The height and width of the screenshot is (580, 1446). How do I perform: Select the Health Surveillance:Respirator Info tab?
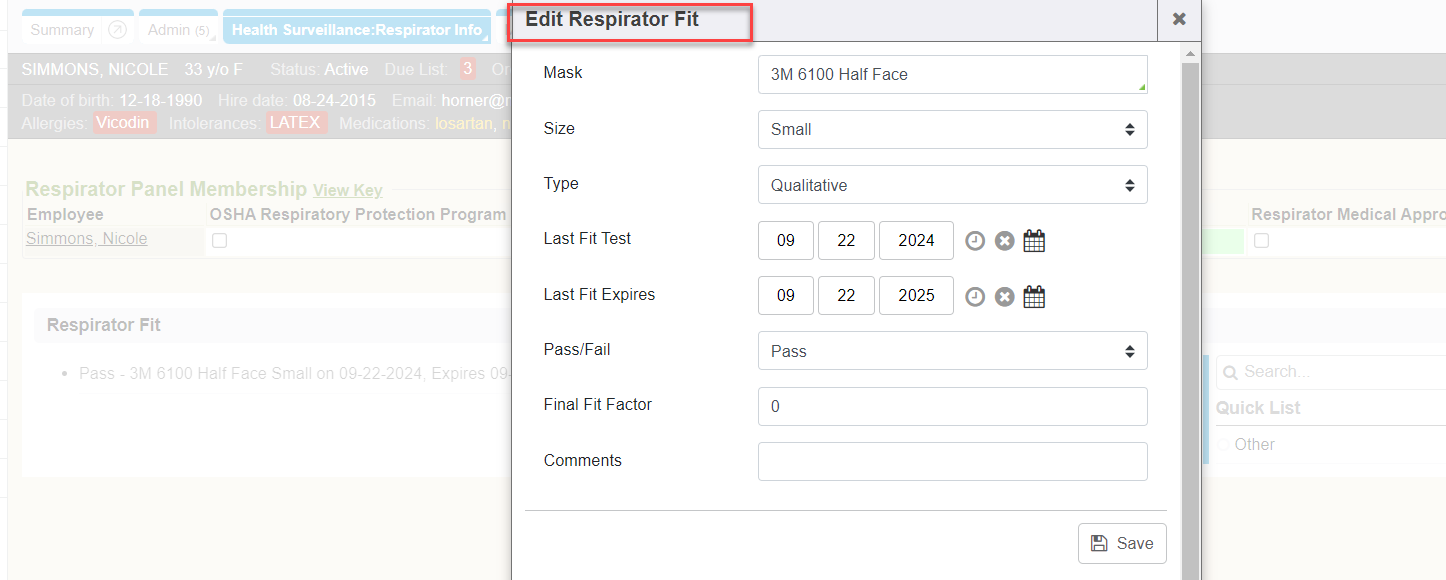pyautogui.click(x=356, y=30)
